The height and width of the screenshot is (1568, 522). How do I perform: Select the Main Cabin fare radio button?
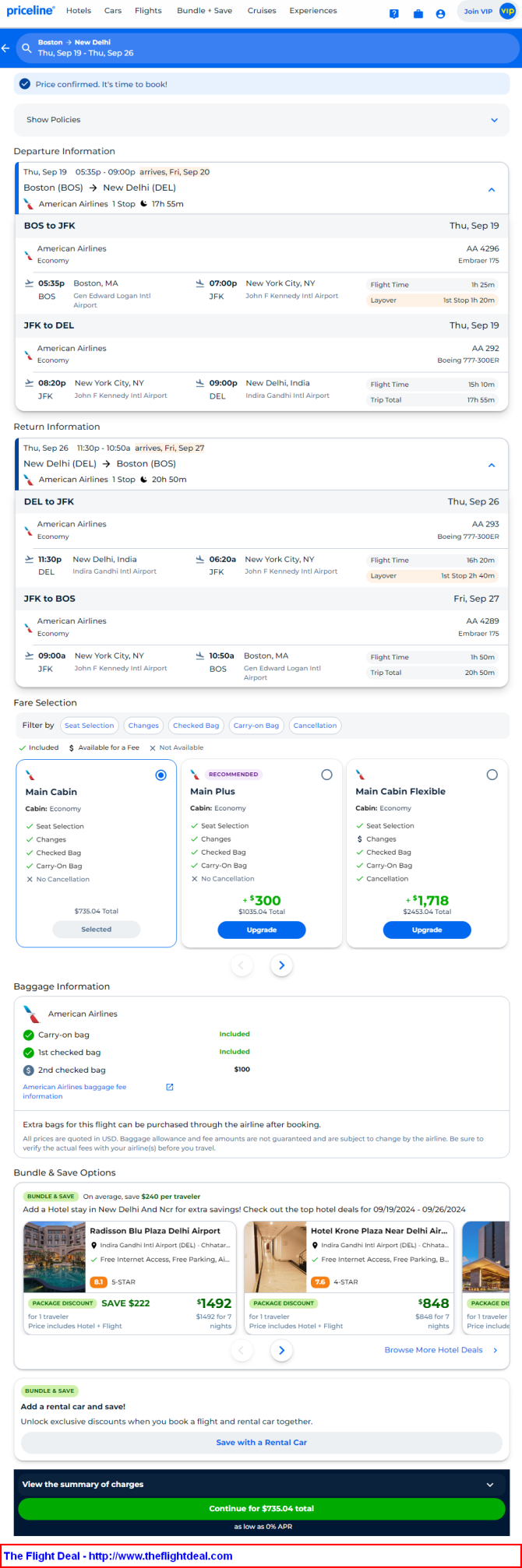point(160,775)
